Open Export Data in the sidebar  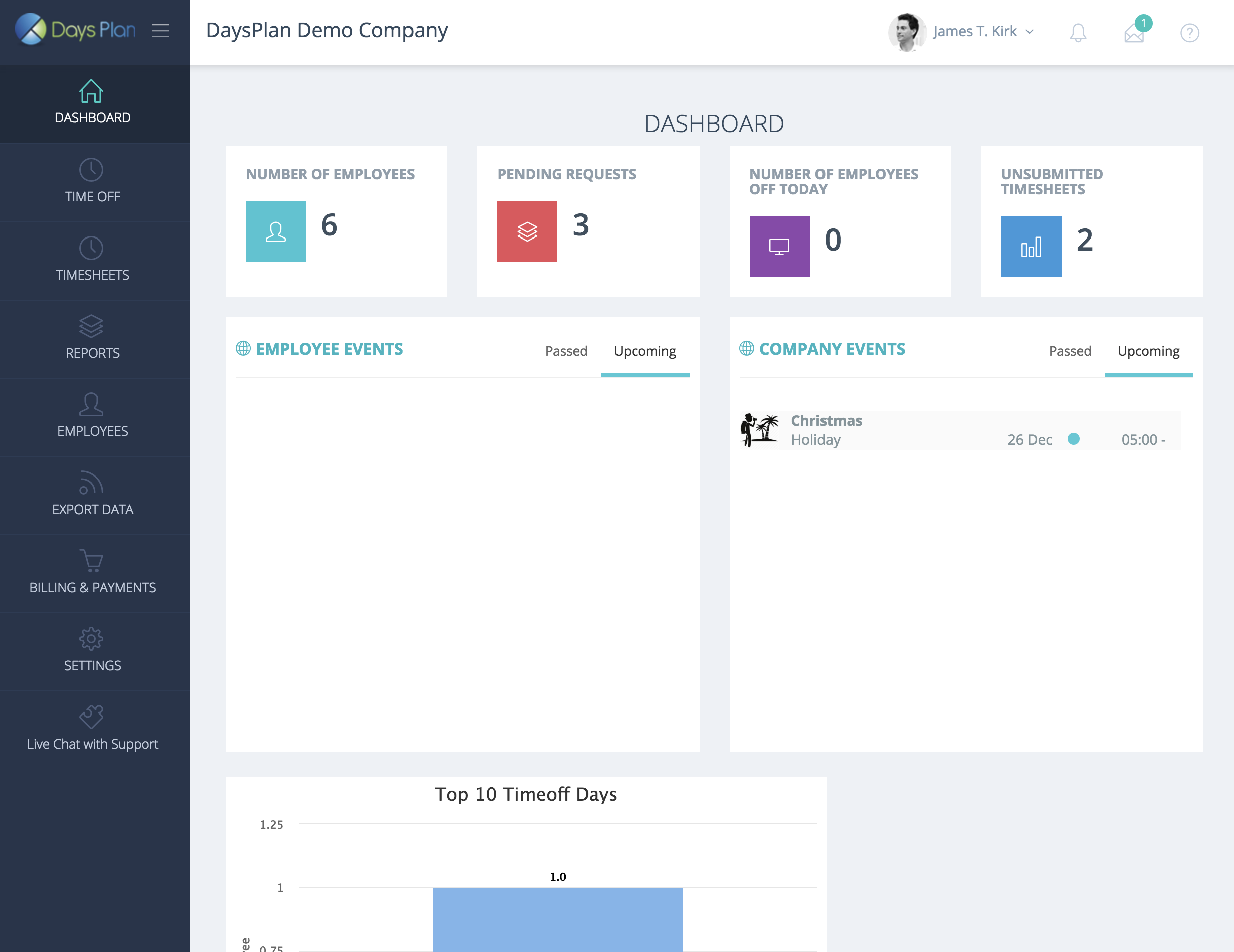[x=92, y=495]
